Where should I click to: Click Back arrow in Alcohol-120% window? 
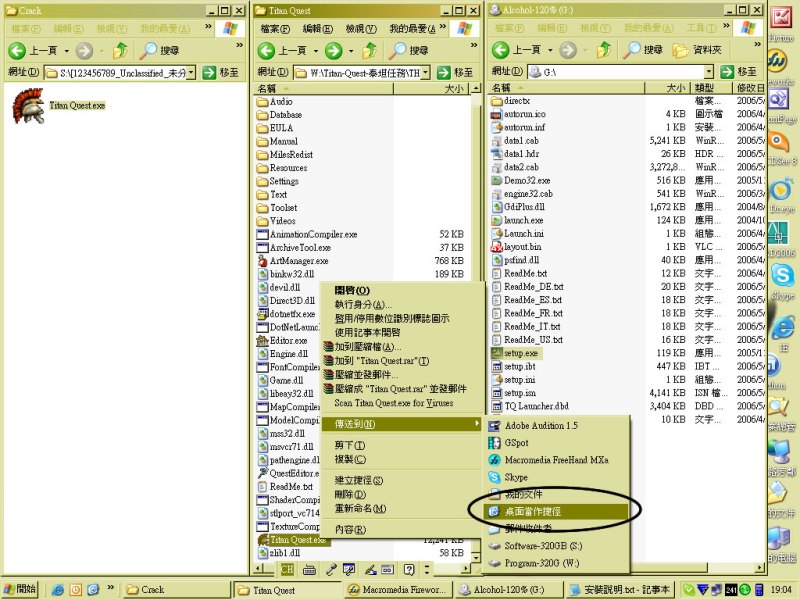pyautogui.click(x=501, y=50)
